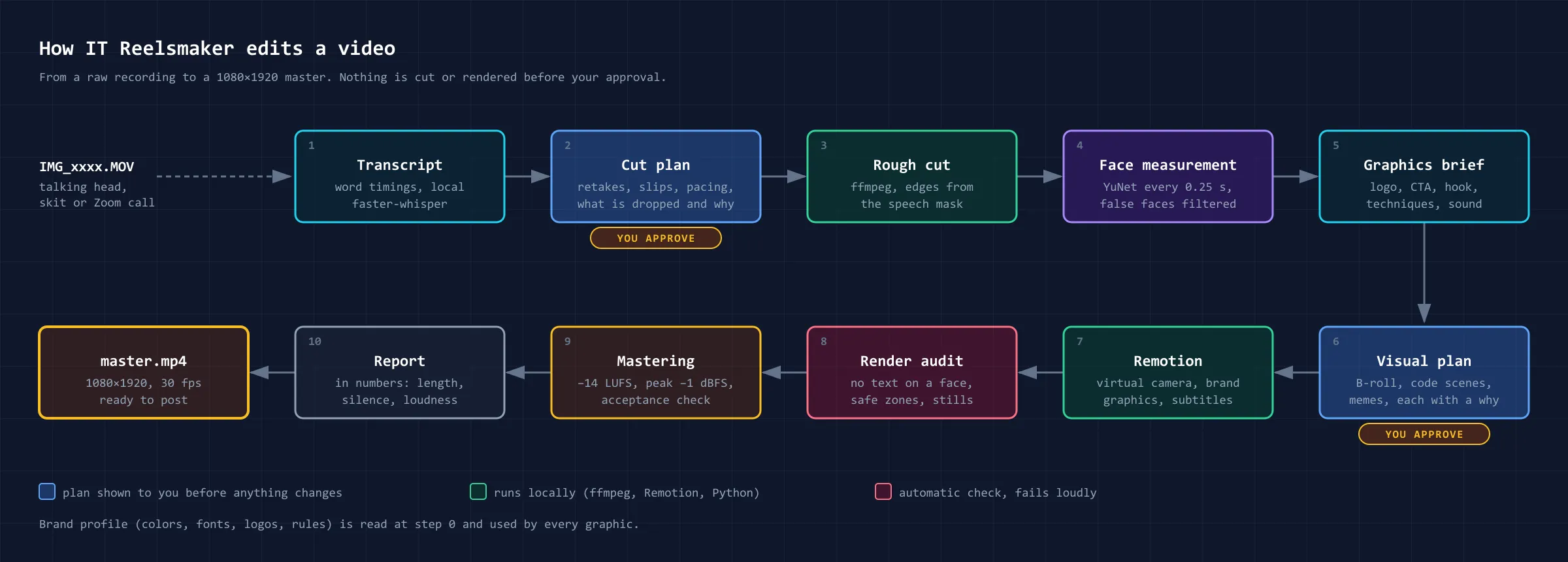This screenshot has height=562, width=1568.
Task: Click 'retakes, slips, pacing' description text
Action: coord(655,187)
